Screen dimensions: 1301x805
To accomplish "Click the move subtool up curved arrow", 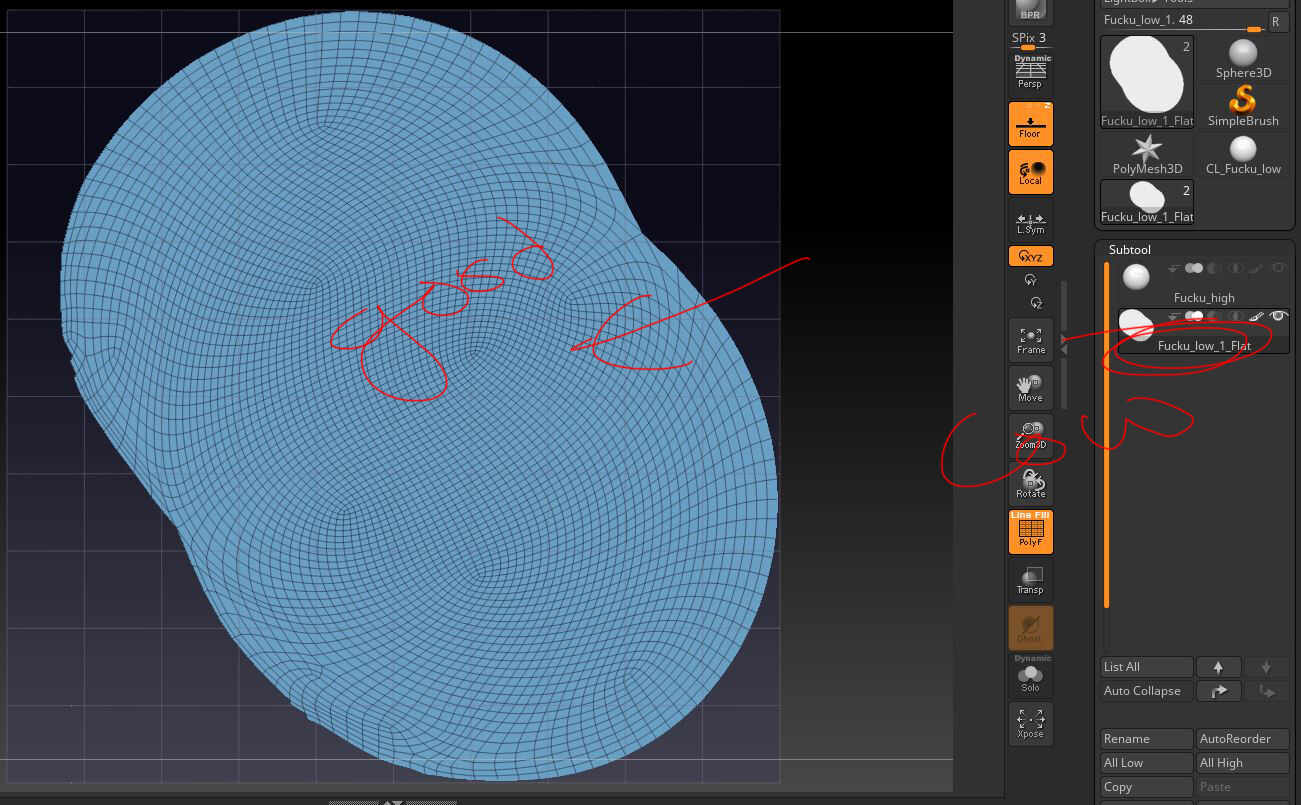I will click(1219, 691).
